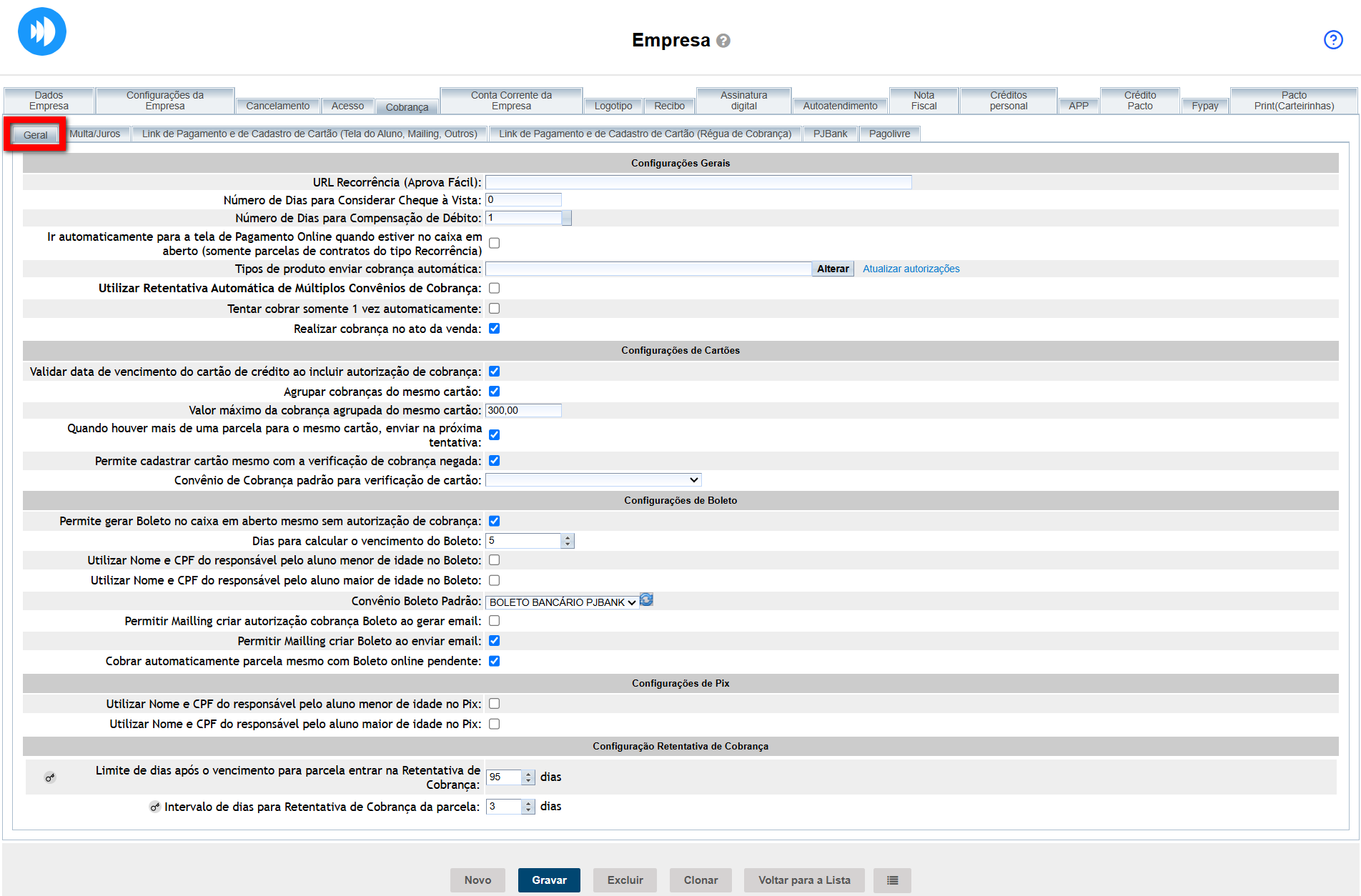Image resolution: width=1361 pixels, height=896 pixels.
Task: Uncheck Permitir Mailling criar Boleto ao enviar email
Action: tap(494, 641)
